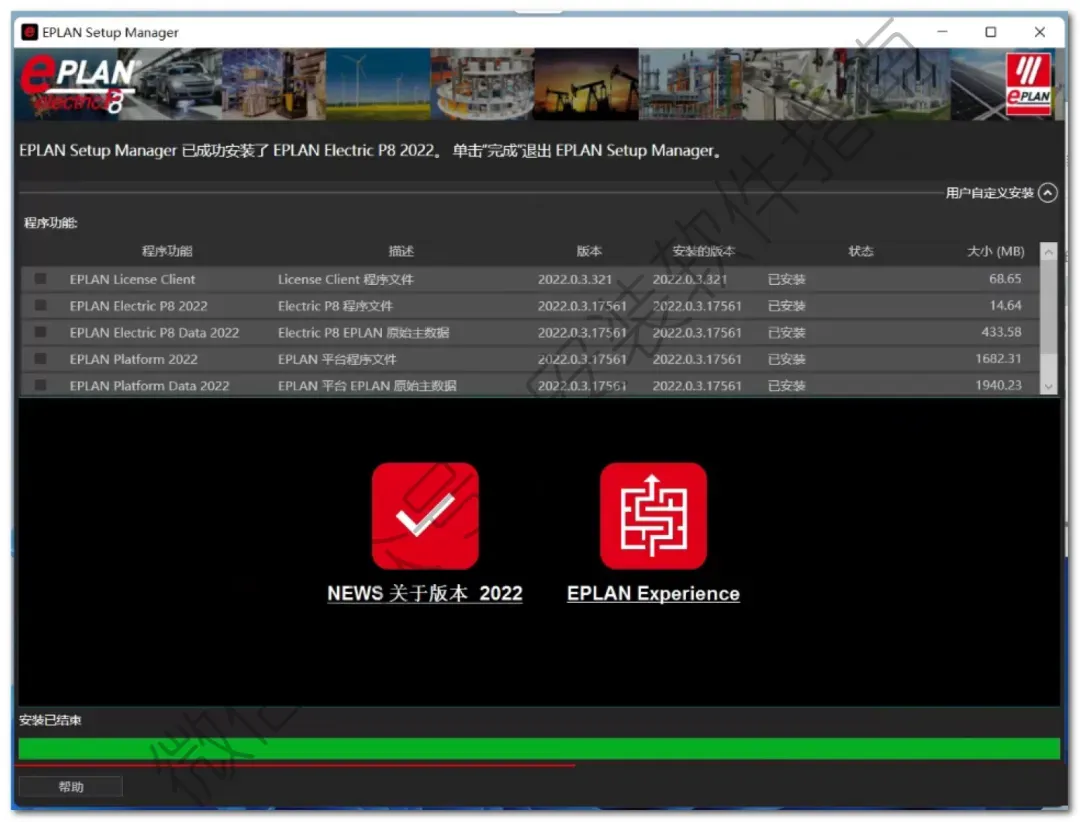Click size value 1682.31
The width and height of the screenshot is (1080, 822).
998,358
